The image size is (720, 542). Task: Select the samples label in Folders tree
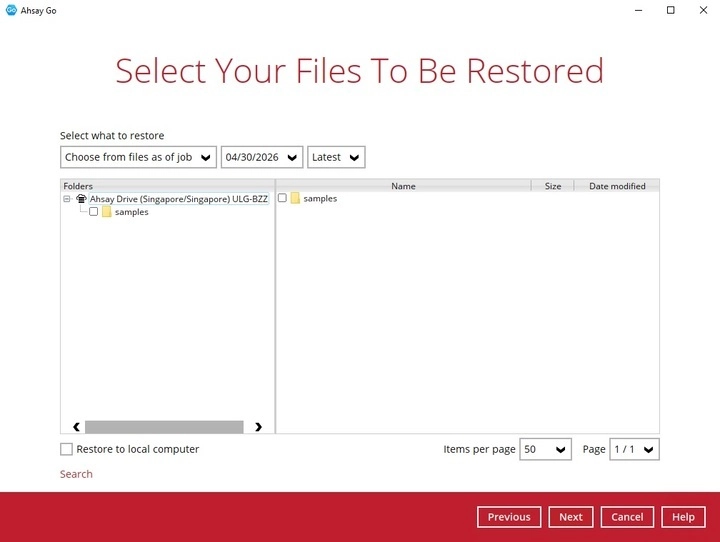132,212
